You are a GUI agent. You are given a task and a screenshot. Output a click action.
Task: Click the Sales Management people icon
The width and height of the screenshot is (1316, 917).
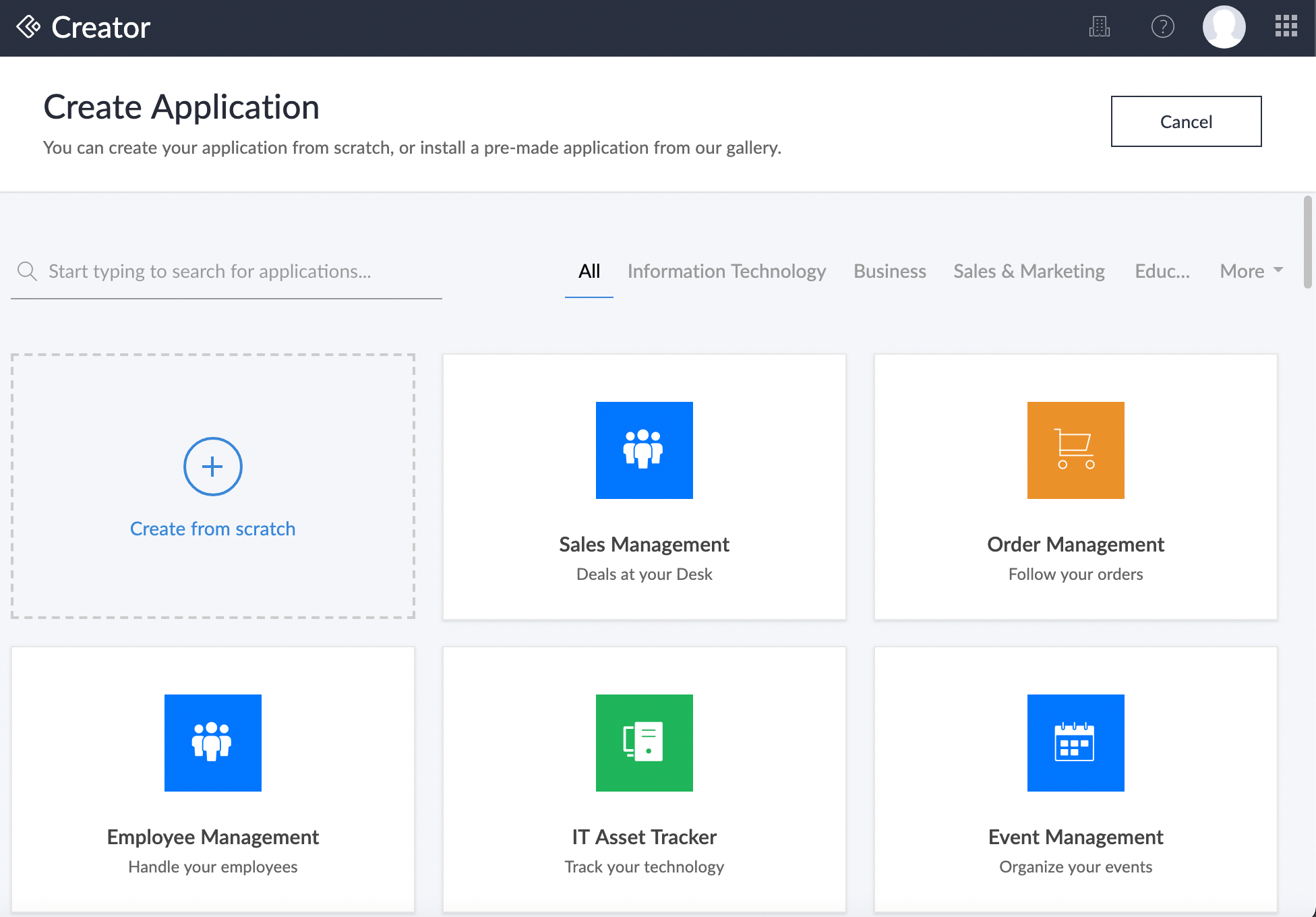coord(644,450)
